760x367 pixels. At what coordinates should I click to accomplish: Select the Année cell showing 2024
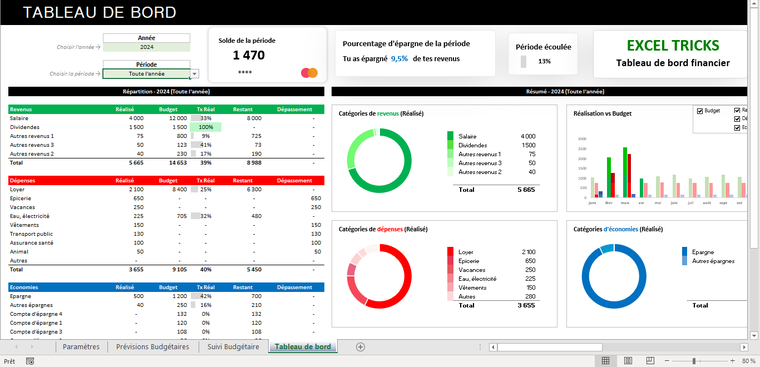[146, 47]
